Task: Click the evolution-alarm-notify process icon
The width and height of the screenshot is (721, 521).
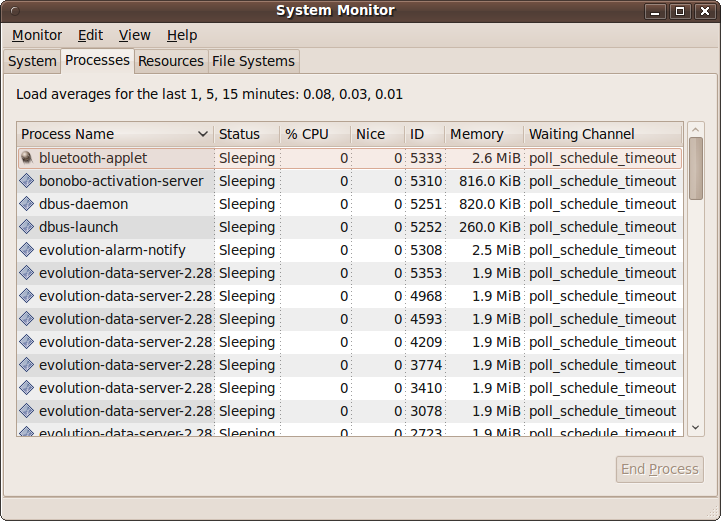Action: (x=27, y=250)
